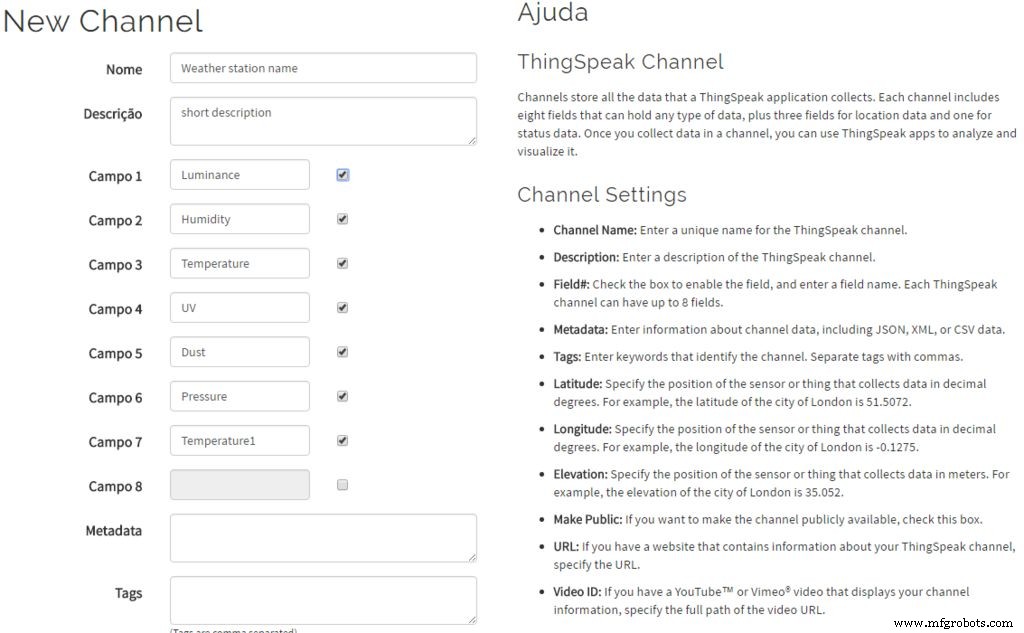Click the Nome channel name input field
The image size is (1024, 633).
coord(323,68)
